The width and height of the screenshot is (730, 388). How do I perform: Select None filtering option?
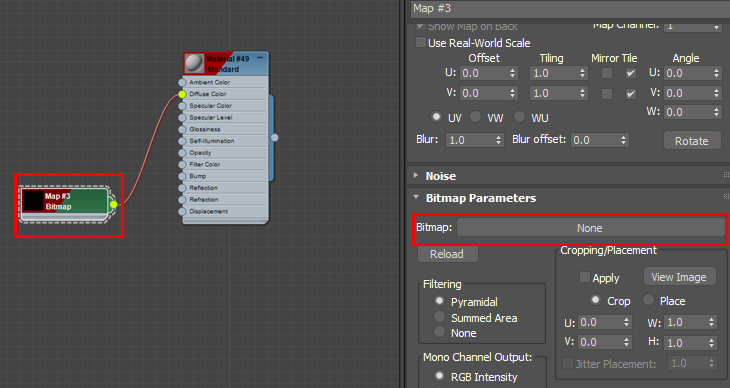click(439, 332)
